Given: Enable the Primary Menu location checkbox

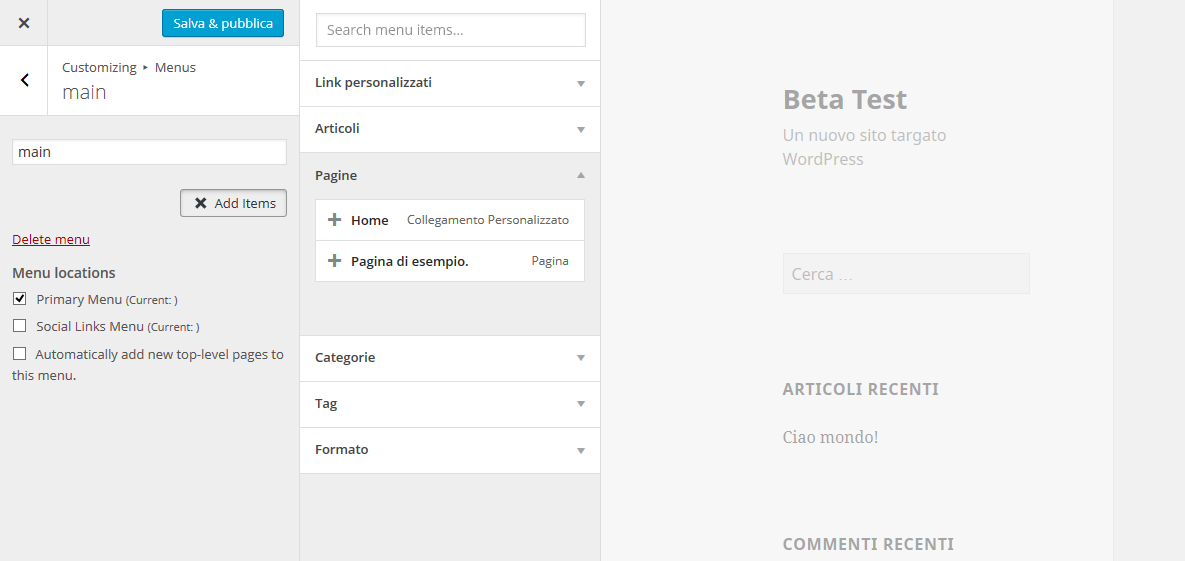Looking at the screenshot, I should pyautogui.click(x=19, y=299).
